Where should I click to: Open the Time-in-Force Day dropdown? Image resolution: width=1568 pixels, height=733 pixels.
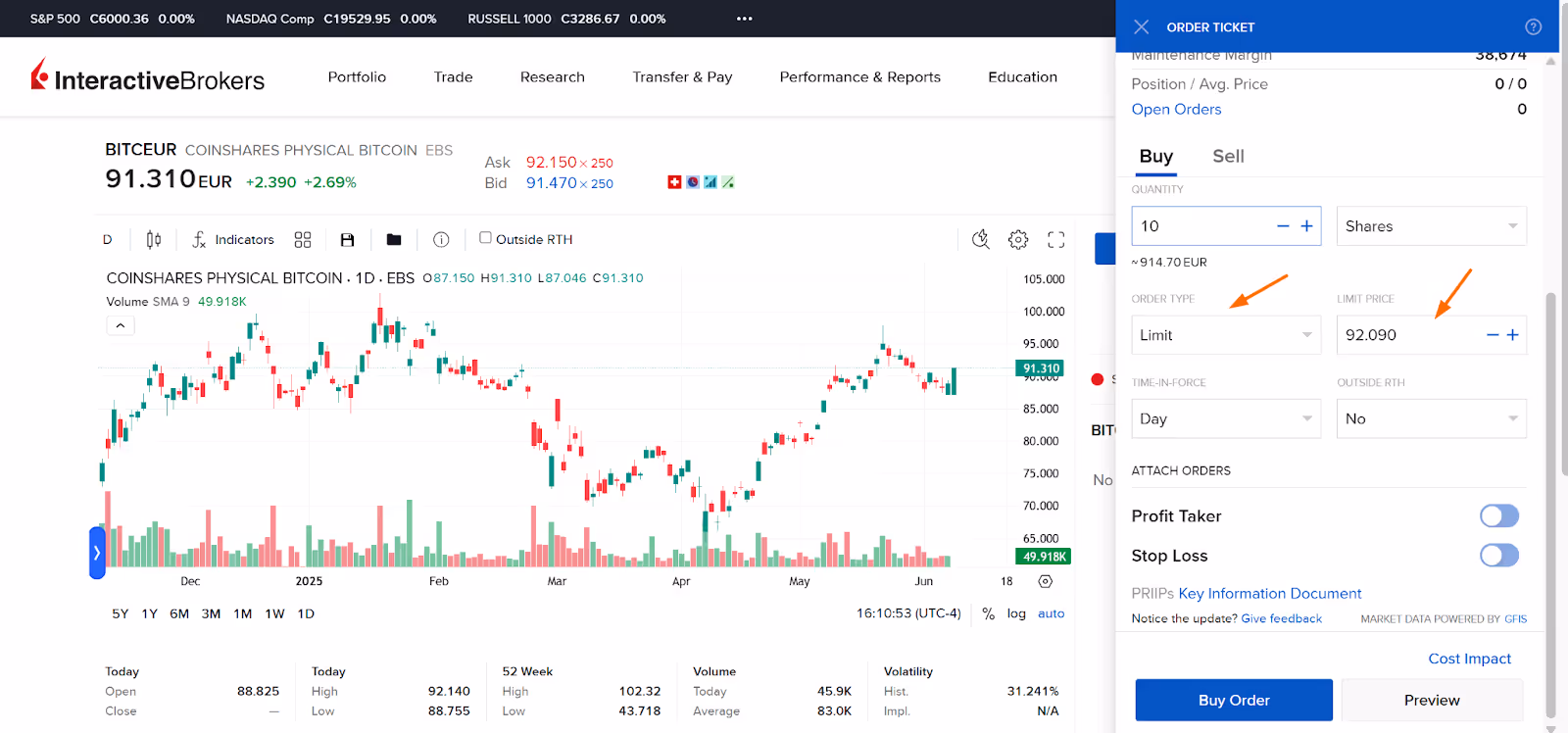1227,418
